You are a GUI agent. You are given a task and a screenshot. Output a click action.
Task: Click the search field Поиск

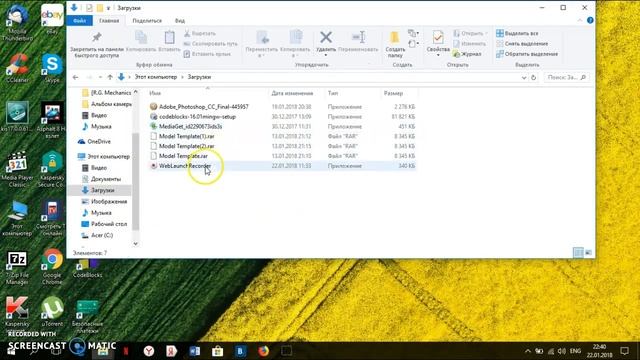567,78
